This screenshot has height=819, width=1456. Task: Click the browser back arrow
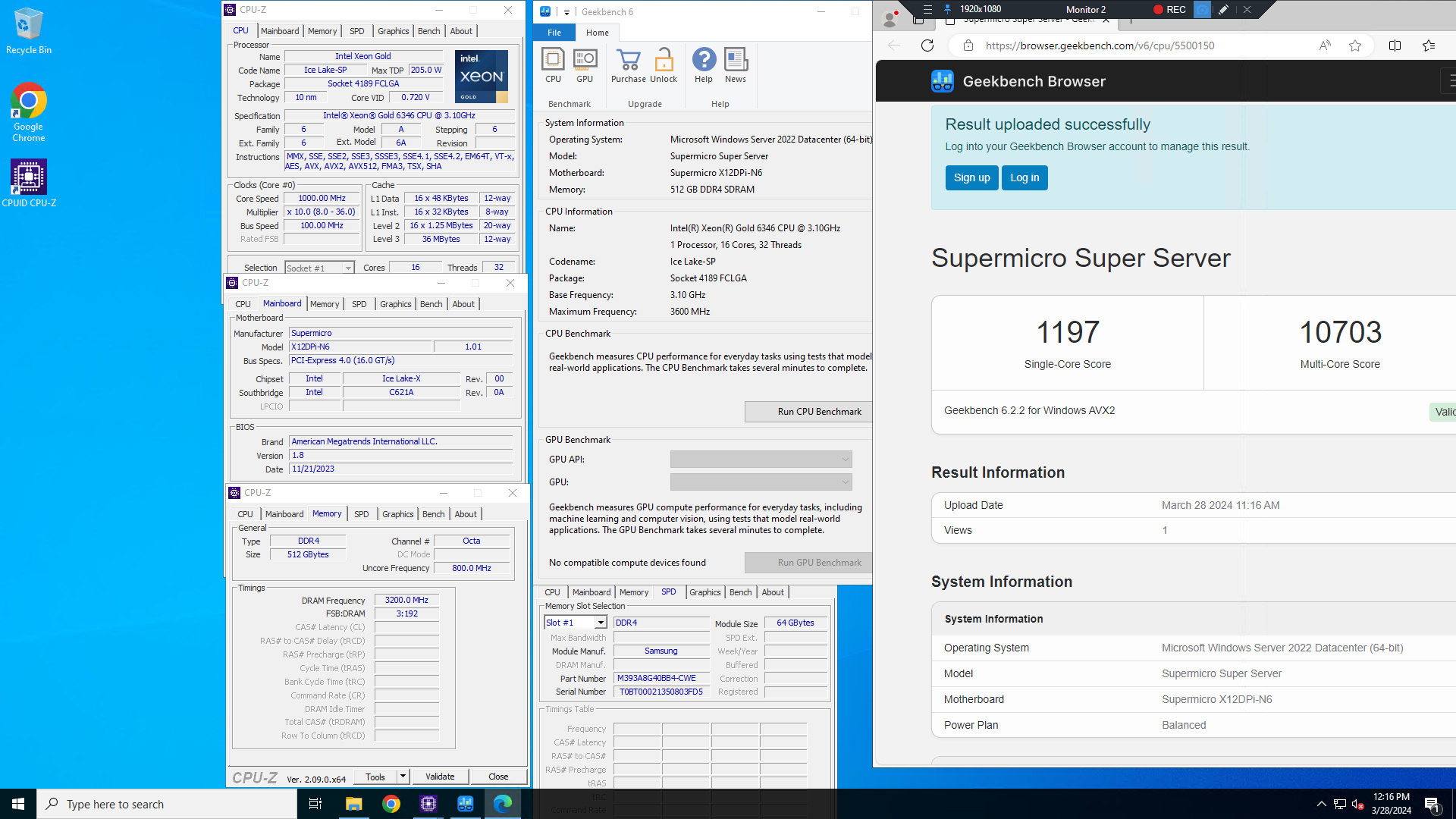(x=894, y=45)
